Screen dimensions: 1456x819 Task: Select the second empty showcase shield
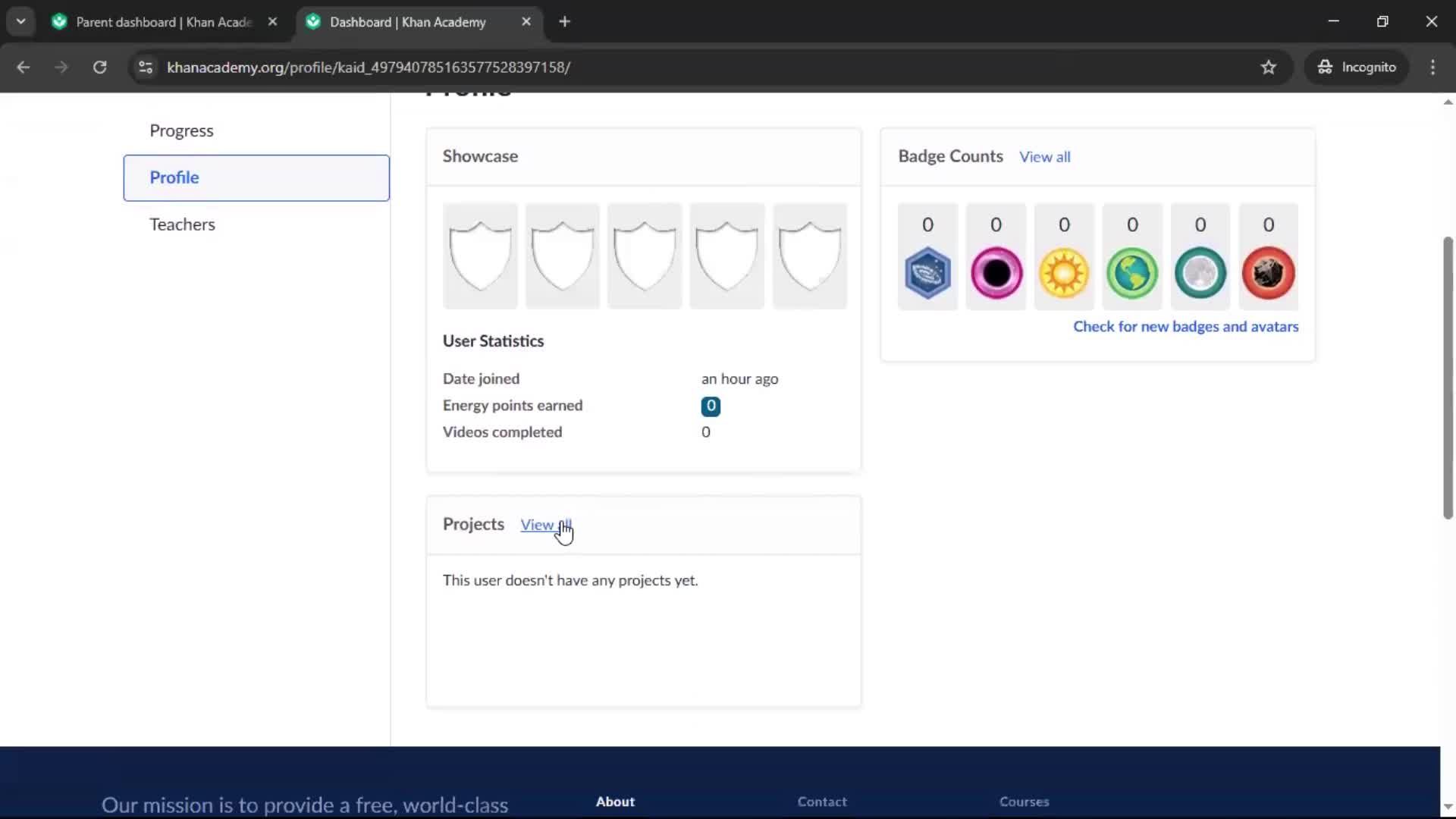pyautogui.click(x=562, y=256)
